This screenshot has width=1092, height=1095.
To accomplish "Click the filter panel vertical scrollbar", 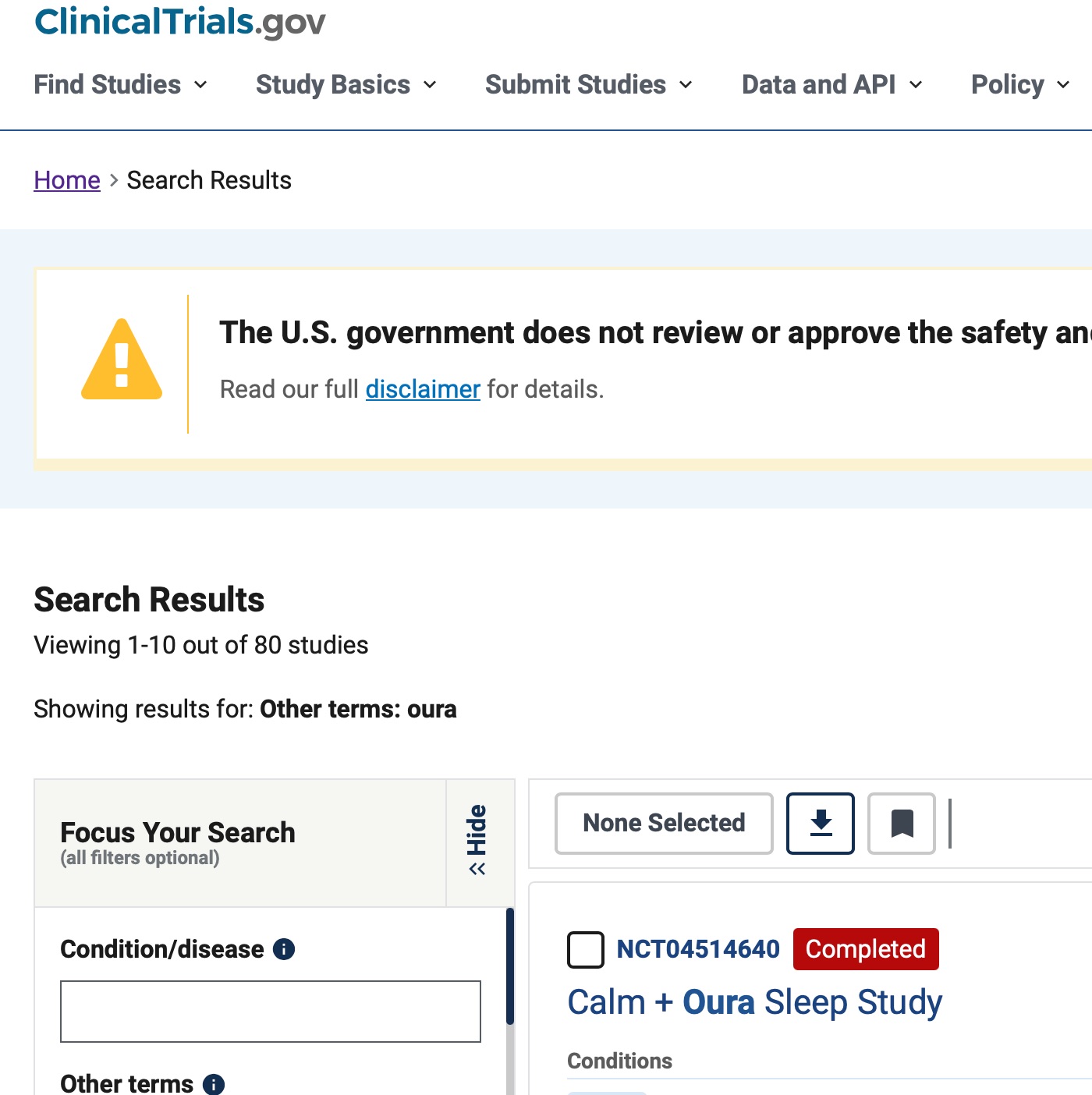I will pos(510,967).
